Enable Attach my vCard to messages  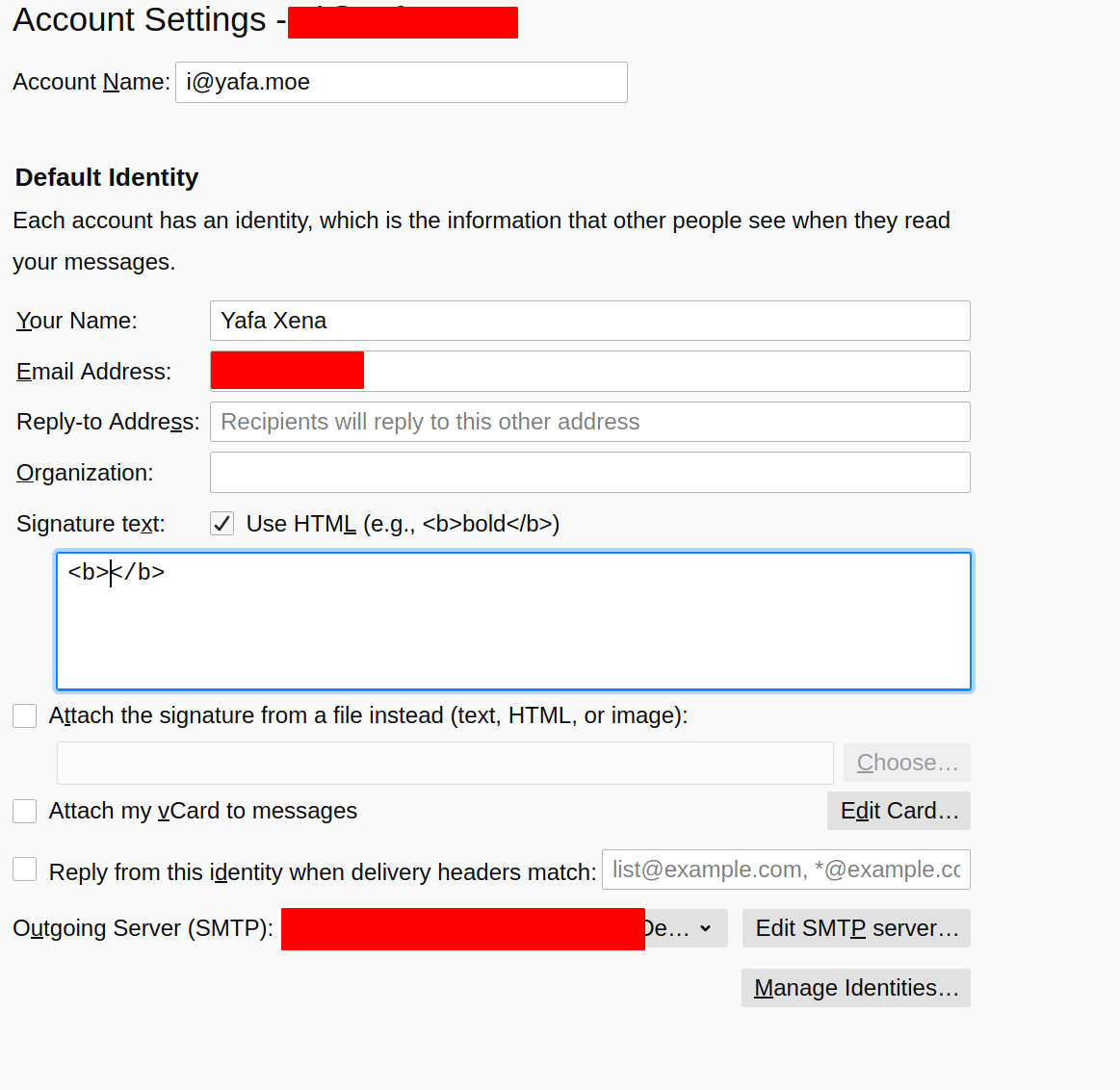(24, 811)
